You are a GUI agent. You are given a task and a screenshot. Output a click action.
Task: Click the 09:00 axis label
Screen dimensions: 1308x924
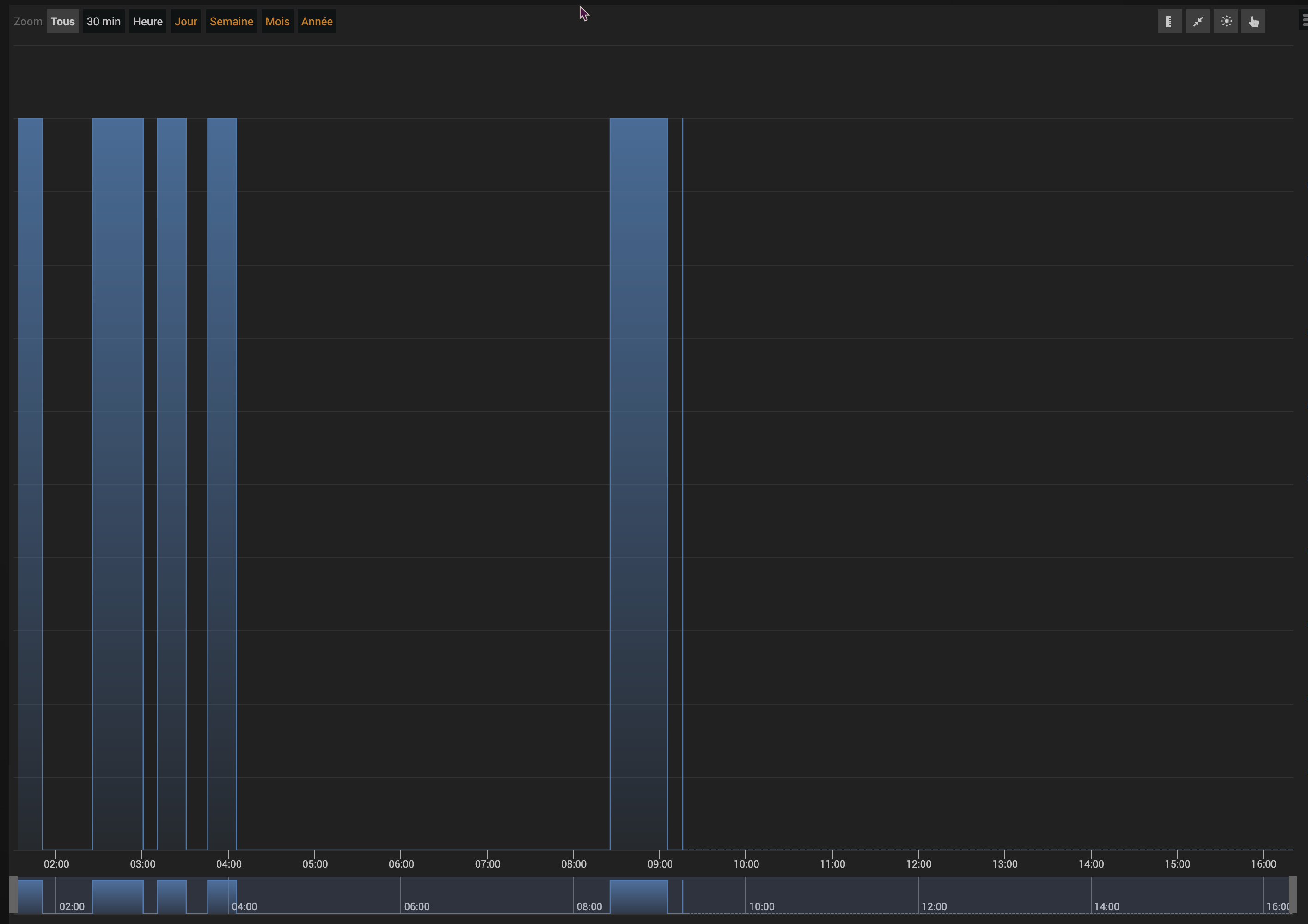(660, 864)
